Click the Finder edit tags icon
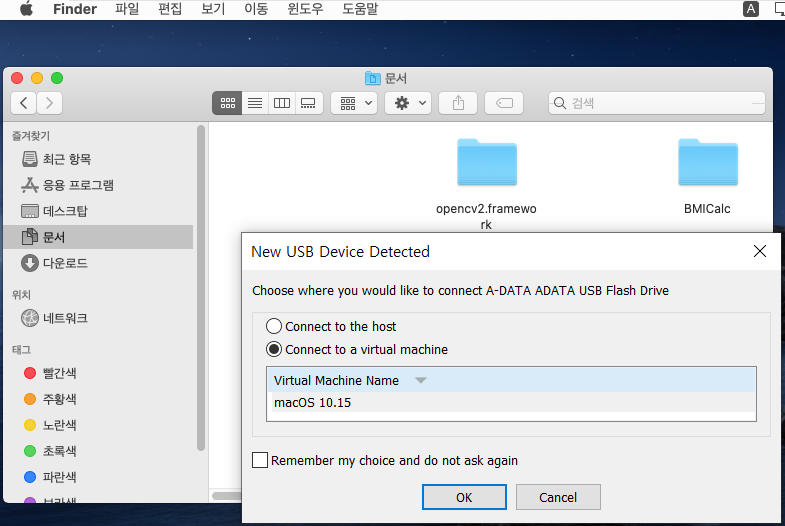 click(504, 103)
